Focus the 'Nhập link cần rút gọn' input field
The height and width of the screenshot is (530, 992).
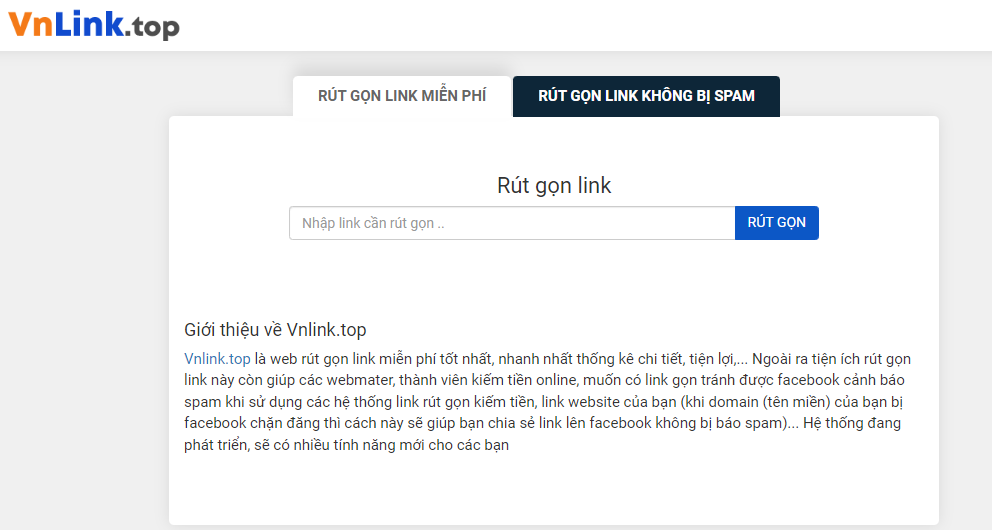click(512, 223)
